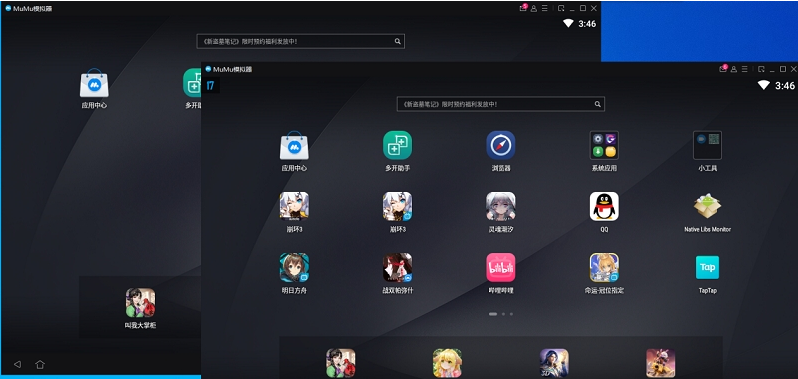Click the 17 FPS counter in front window
The image size is (798, 379).
211,85
